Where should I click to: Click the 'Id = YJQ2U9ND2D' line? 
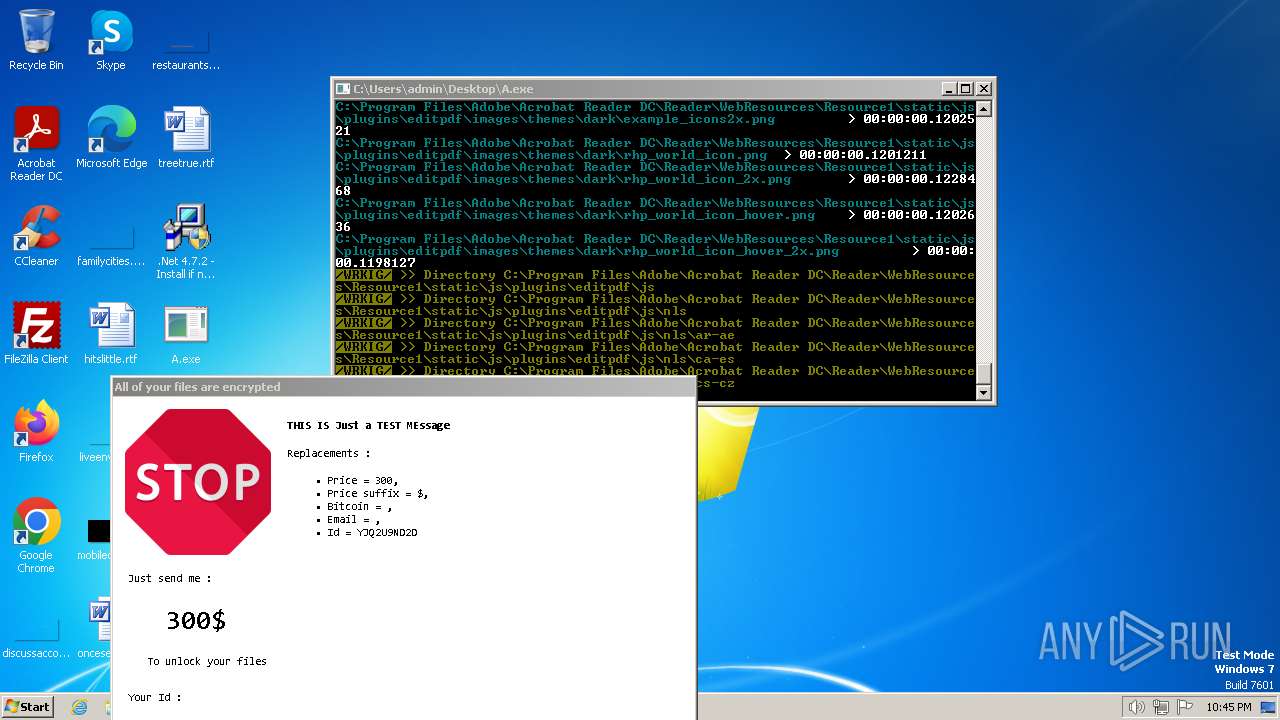(x=372, y=533)
